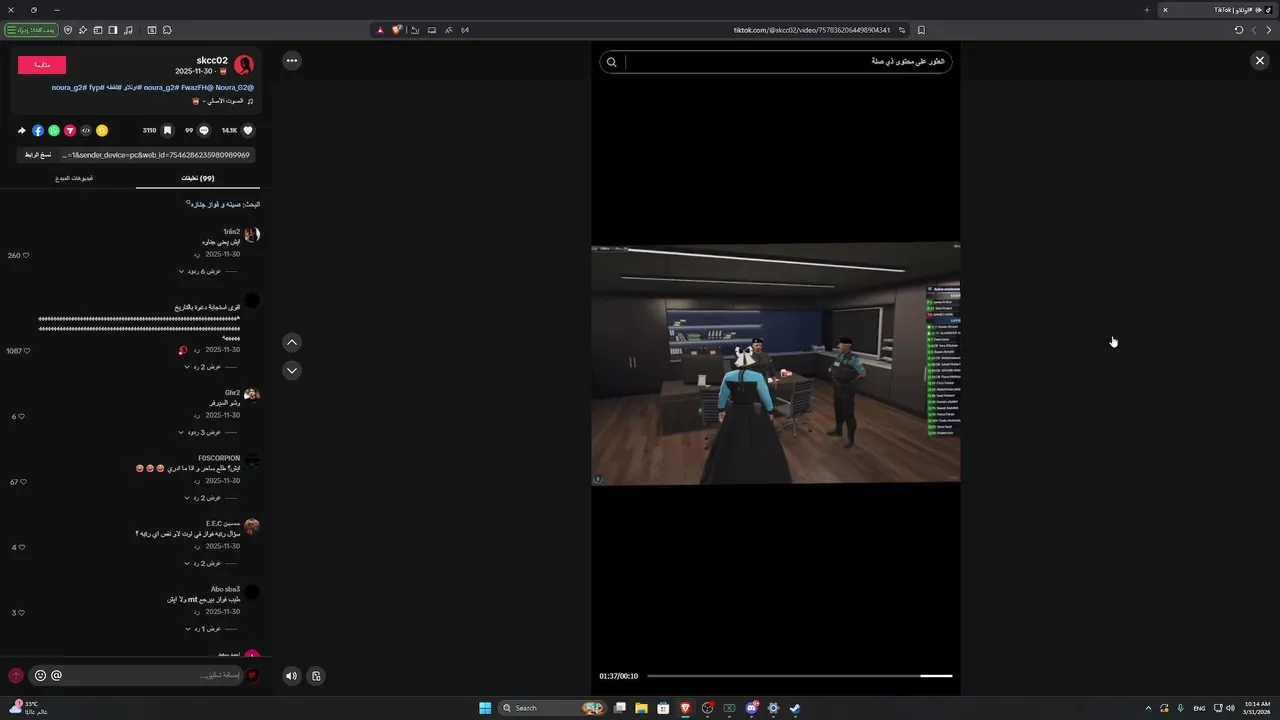Open File Explorer from the taskbar
Image resolution: width=1280 pixels, height=720 pixels.
point(641,708)
